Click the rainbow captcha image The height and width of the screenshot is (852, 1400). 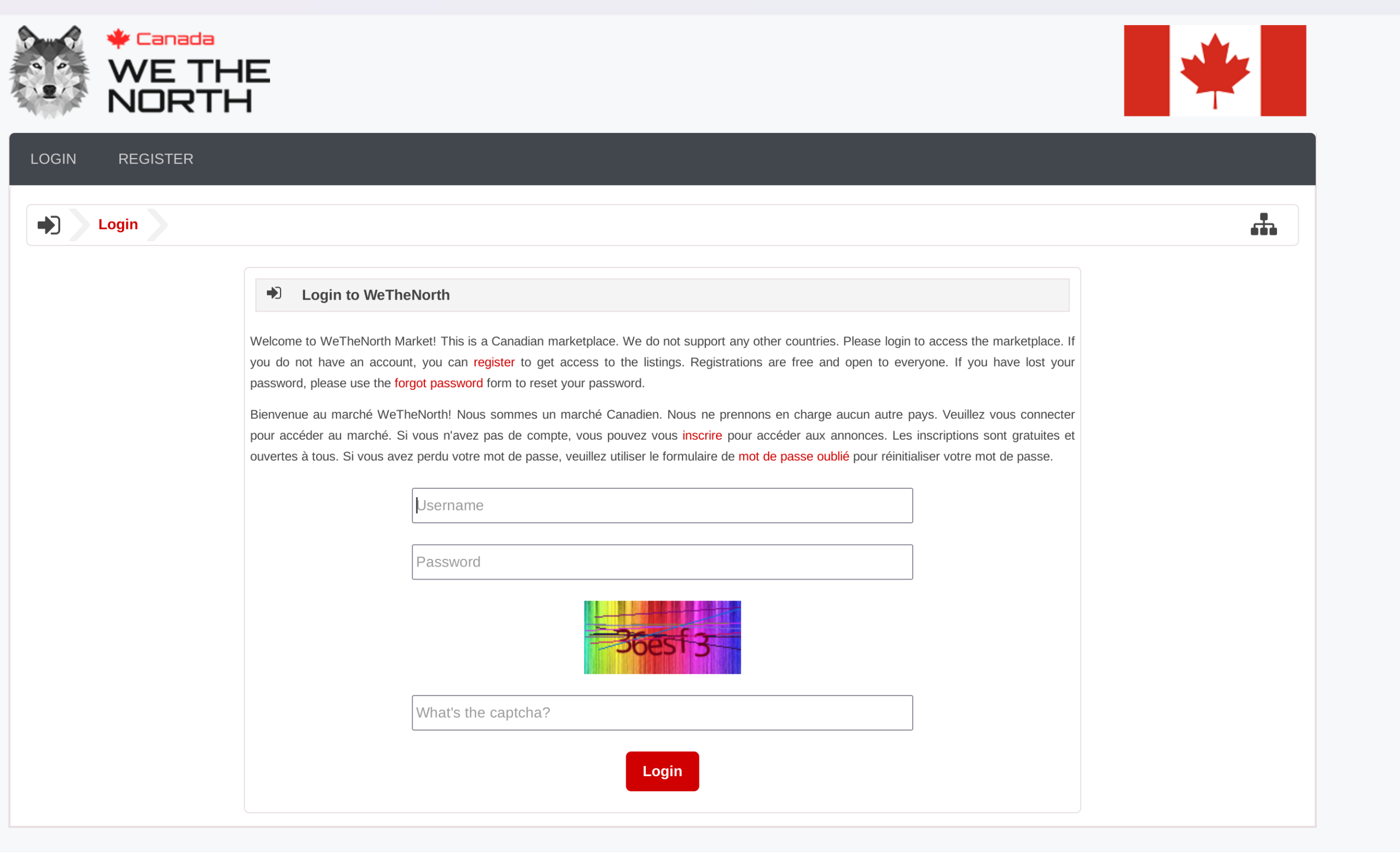click(x=662, y=637)
